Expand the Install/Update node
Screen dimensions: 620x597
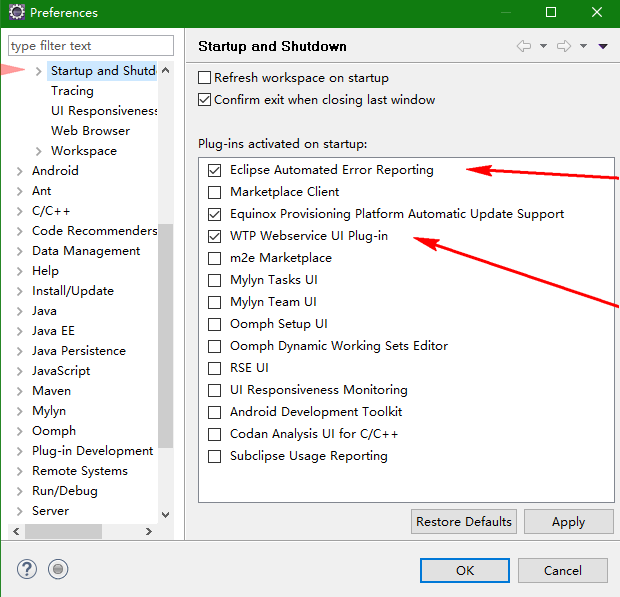(19, 291)
